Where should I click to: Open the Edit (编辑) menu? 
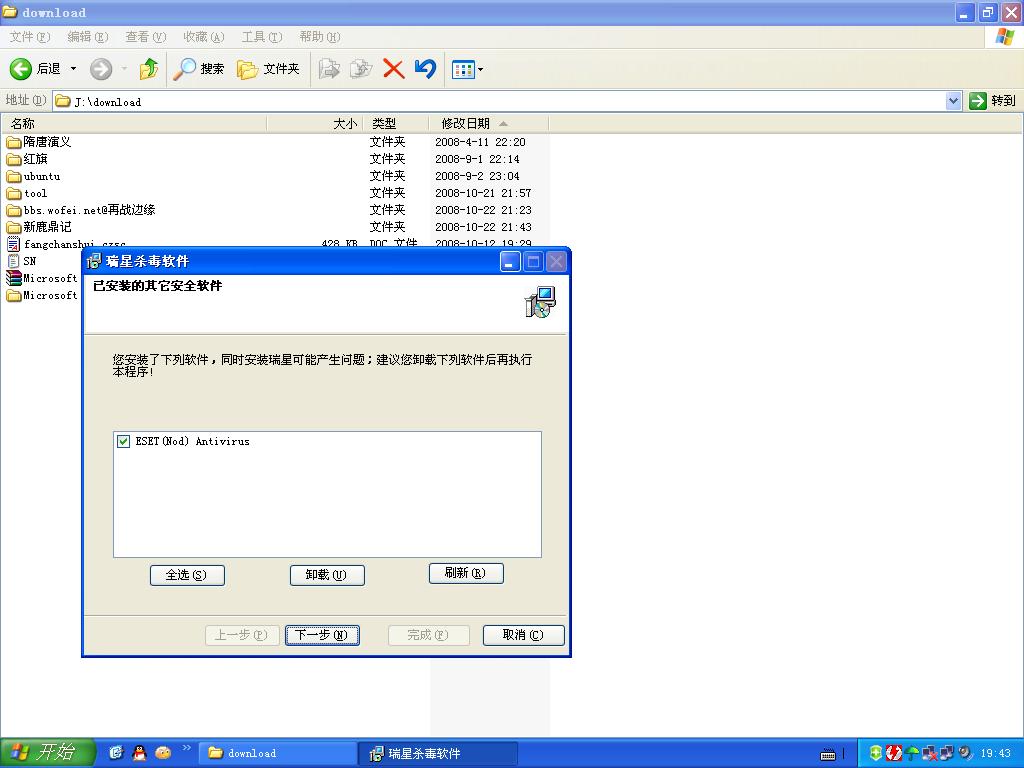[88, 37]
